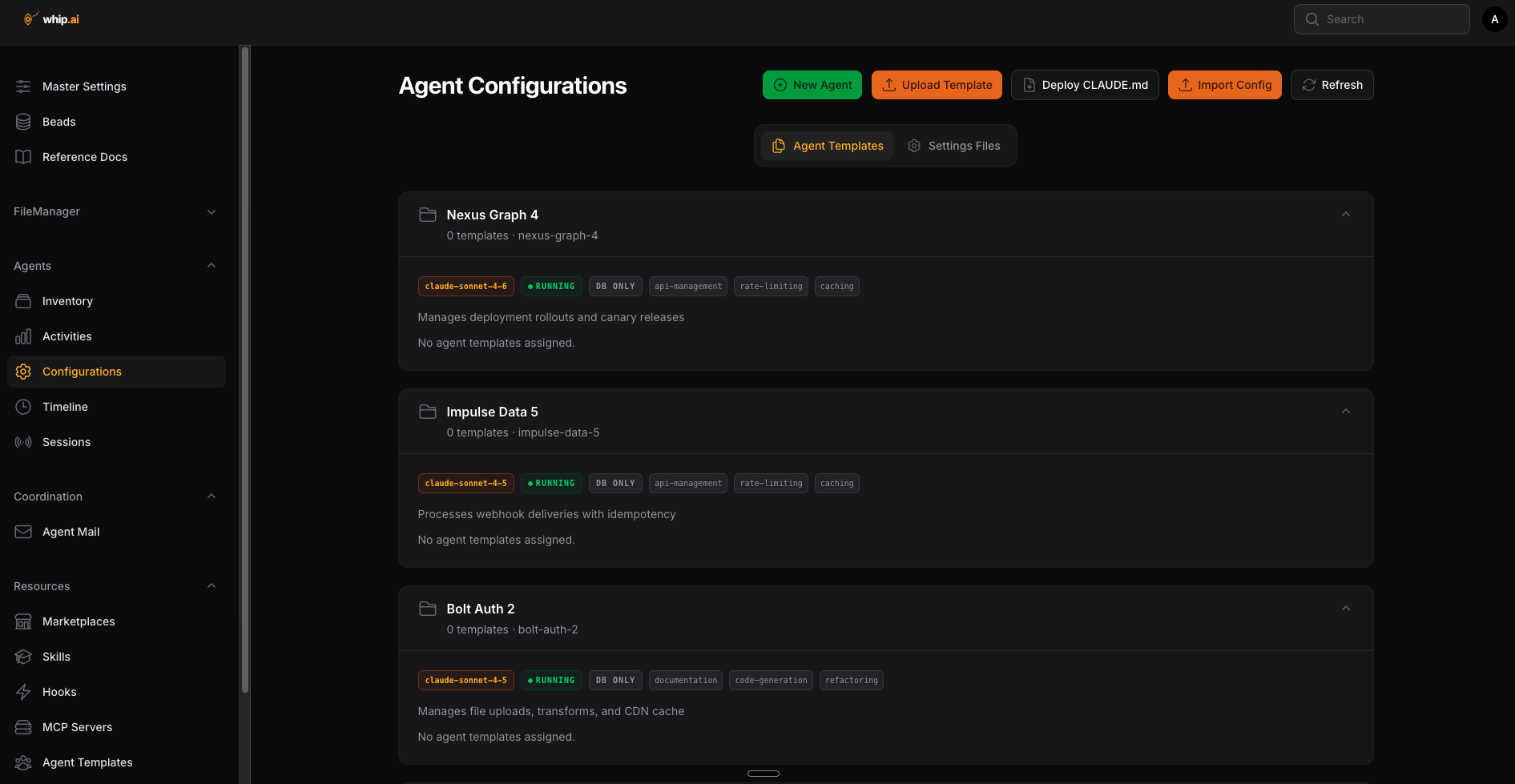Open Reference Docs
The image size is (1515, 784).
click(85, 156)
